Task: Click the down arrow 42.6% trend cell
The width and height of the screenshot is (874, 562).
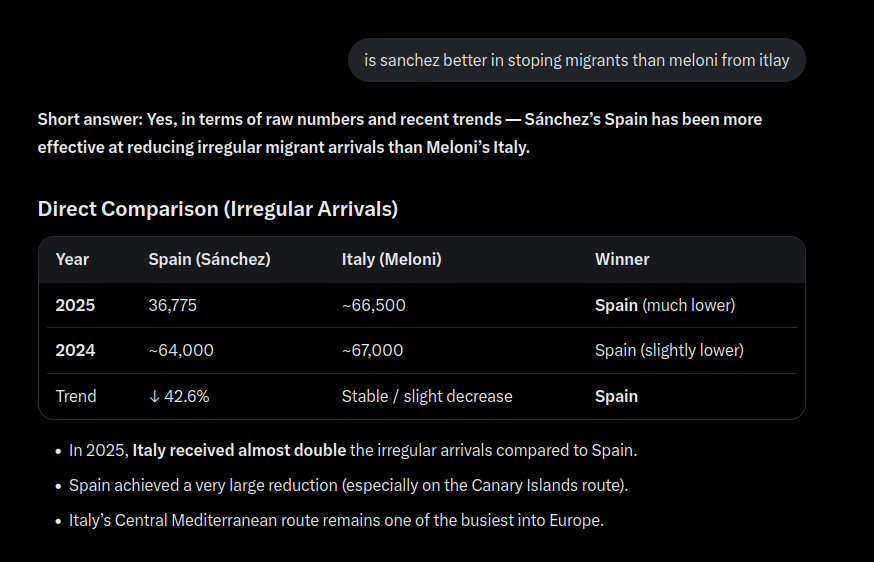Action: pos(179,396)
